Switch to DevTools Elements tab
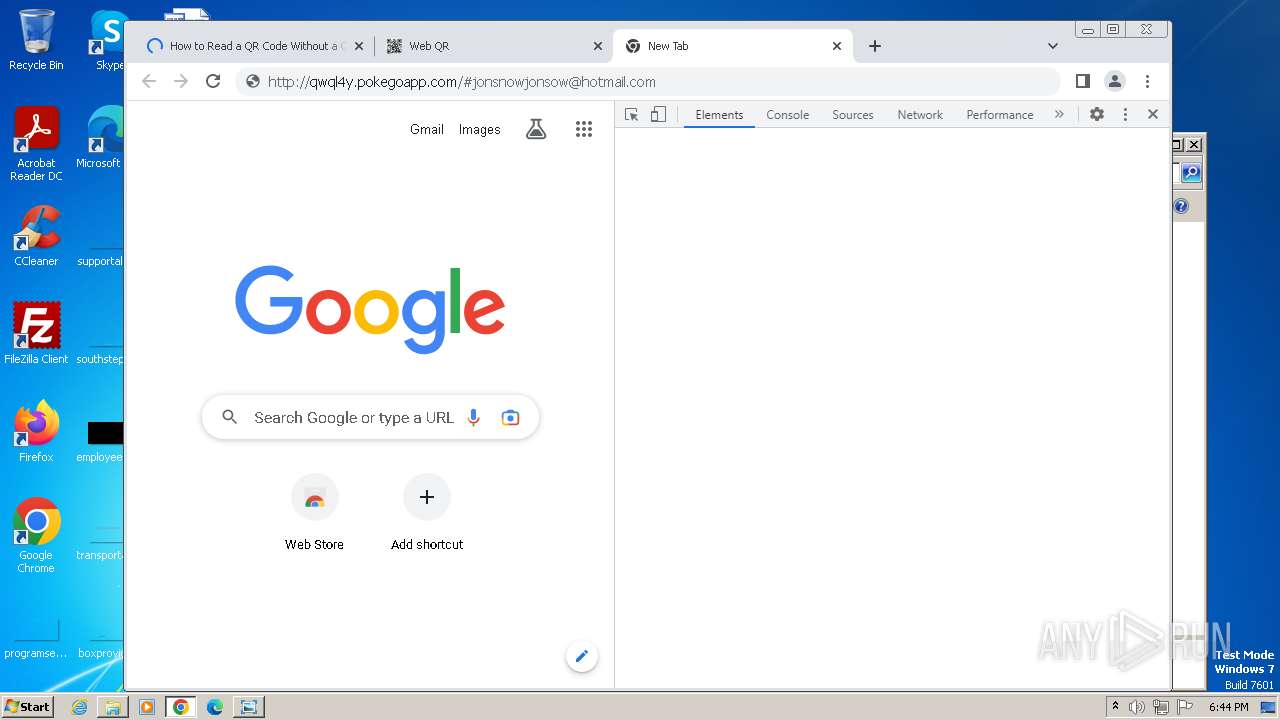 [719, 115]
